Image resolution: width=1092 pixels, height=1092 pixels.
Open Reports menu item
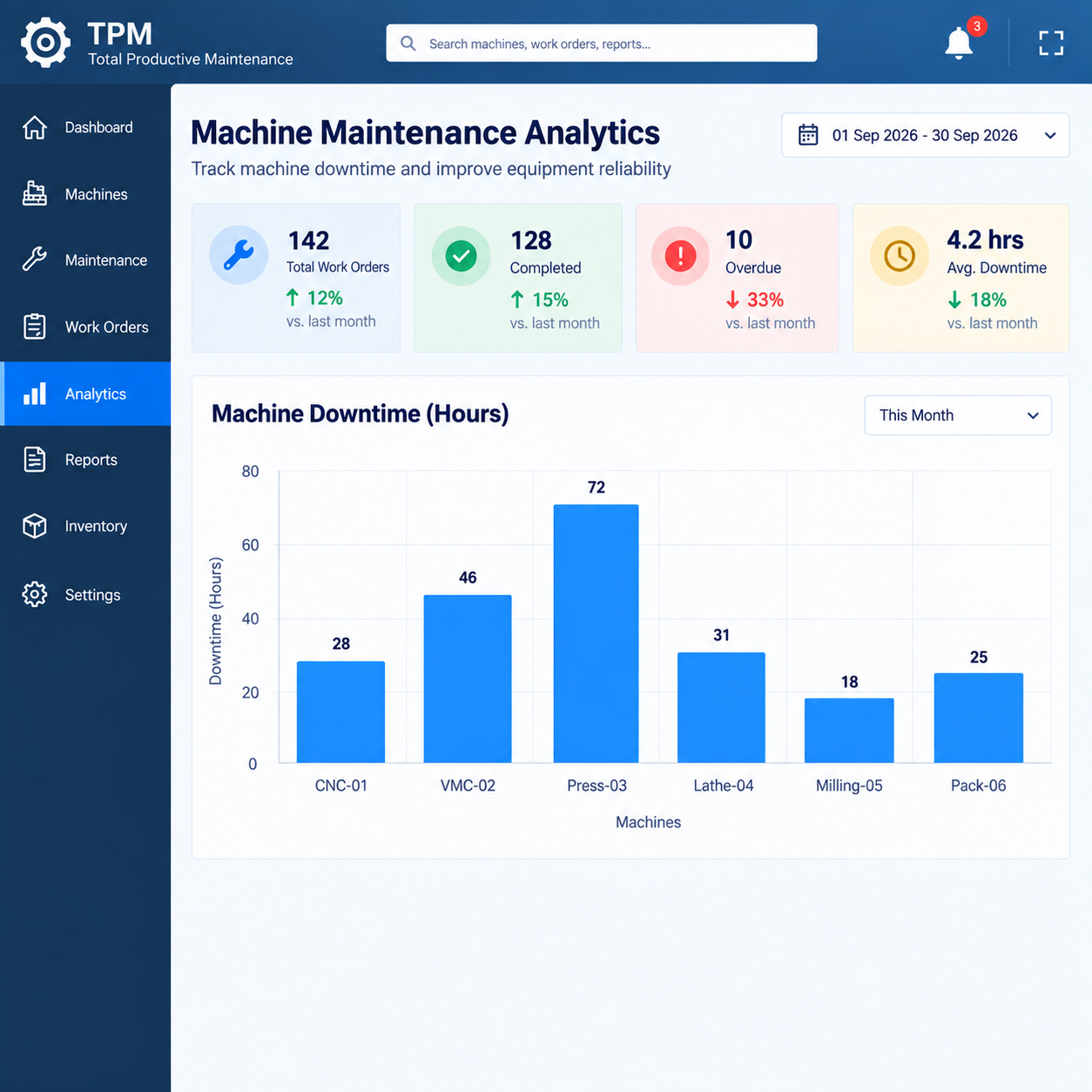point(85,460)
